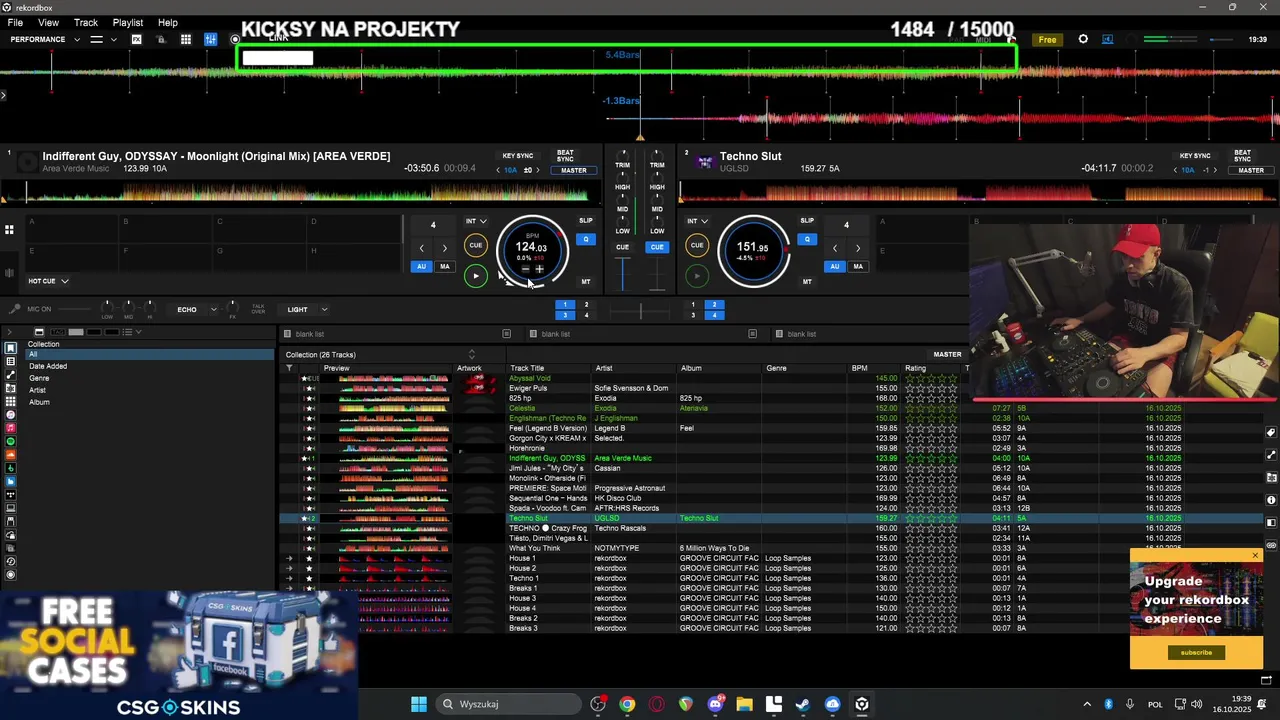Sort by BPM column header

click(x=860, y=368)
